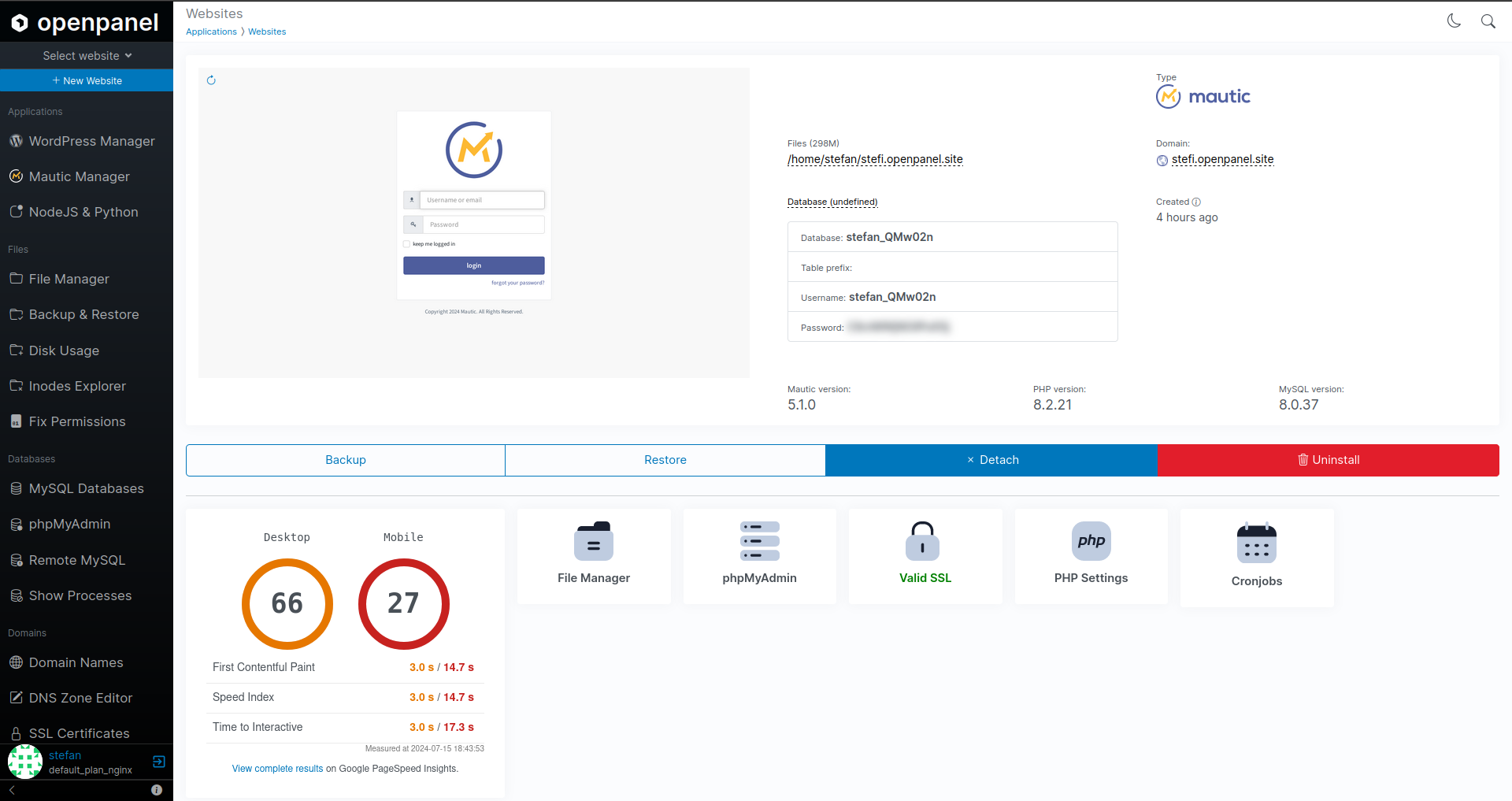1512x801 pixels.
Task: Click the Time to Interactive row
Action: (345, 727)
